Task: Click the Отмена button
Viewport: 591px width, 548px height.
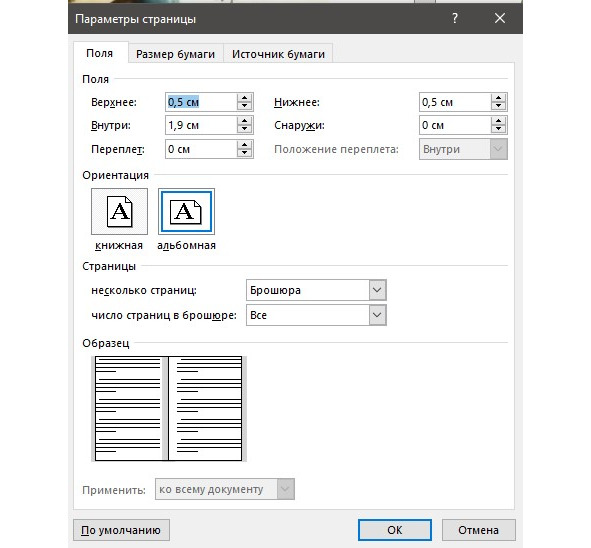Action: [478, 530]
